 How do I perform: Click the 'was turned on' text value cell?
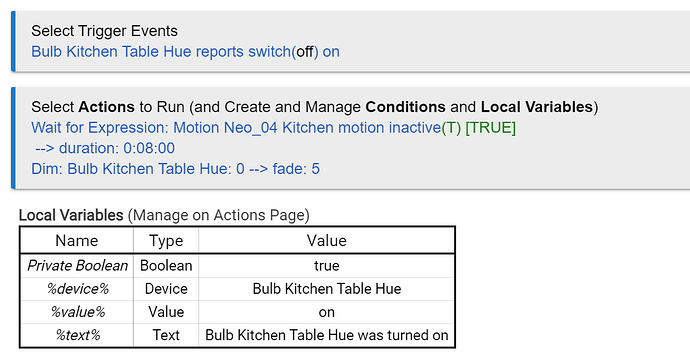click(x=327, y=335)
